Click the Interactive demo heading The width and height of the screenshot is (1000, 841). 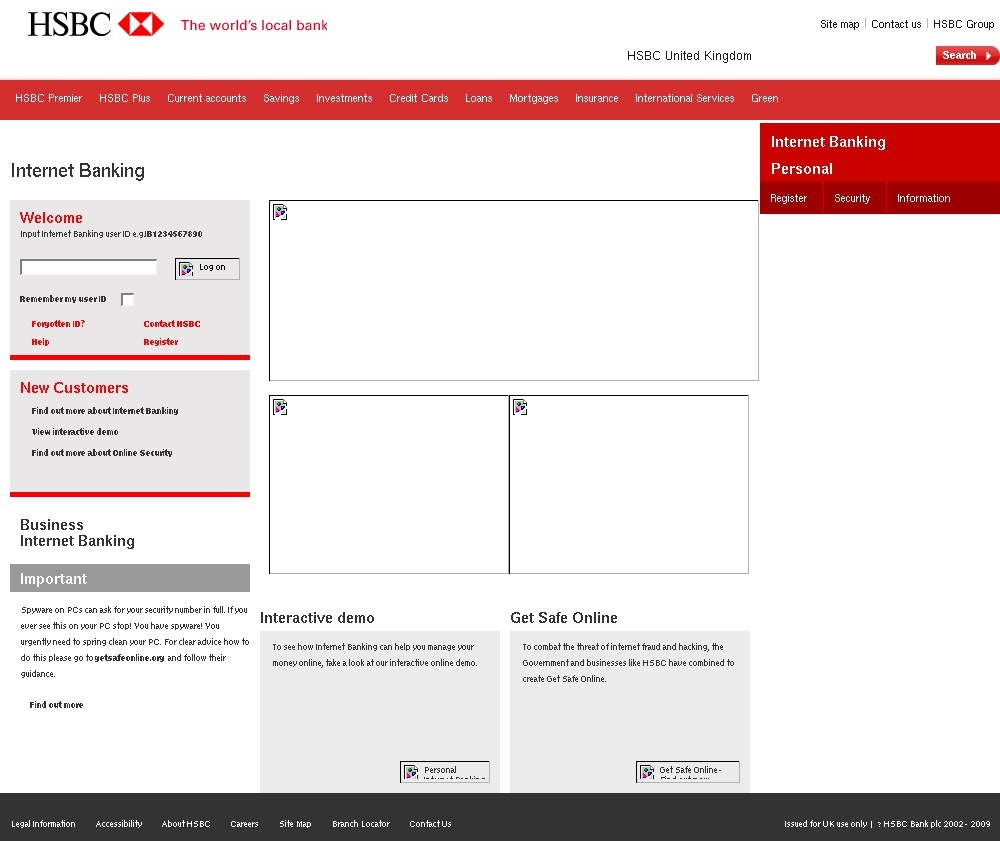pos(317,618)
